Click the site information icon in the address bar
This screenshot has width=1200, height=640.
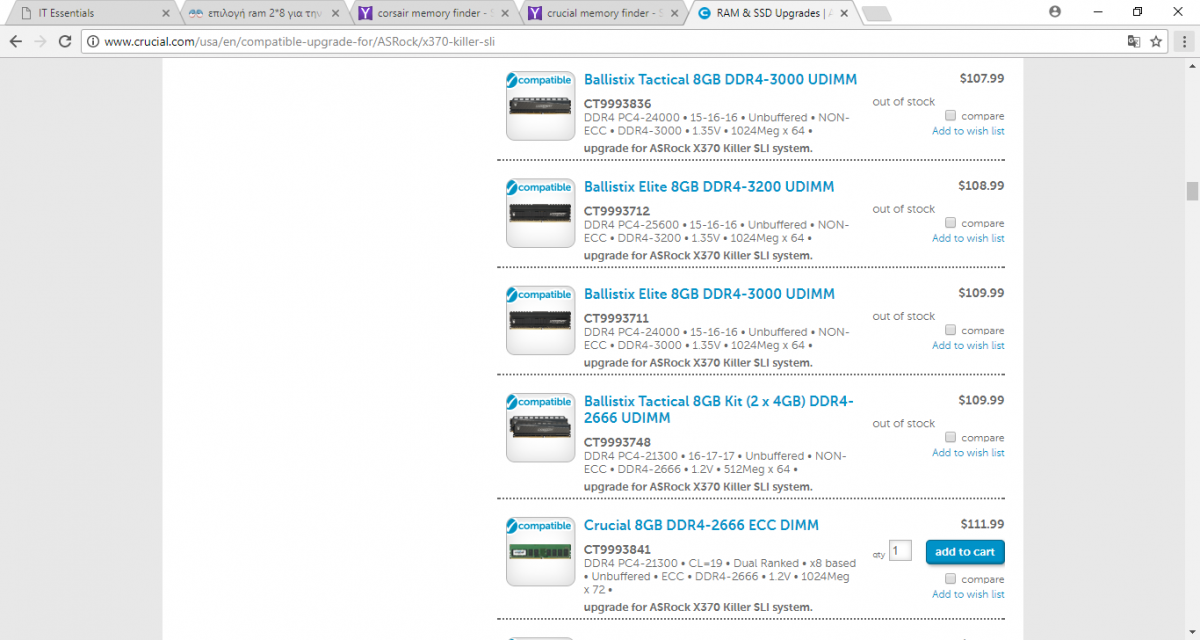(93, 42)
